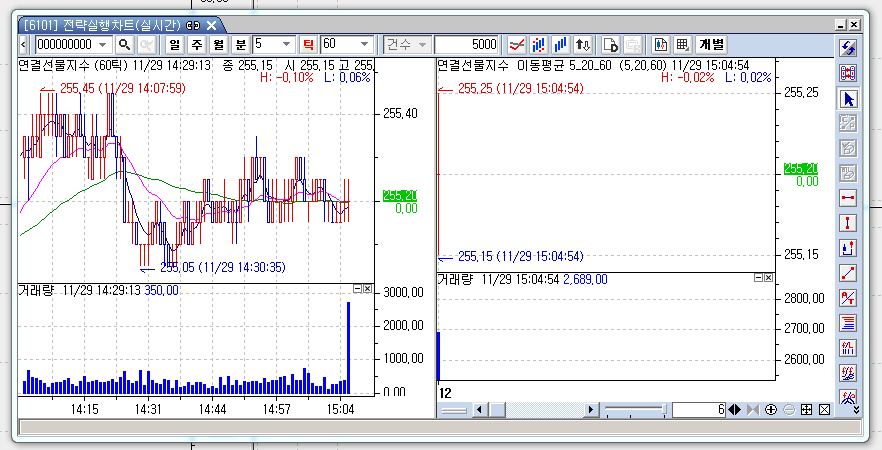Image resolution: width=882 pixels, height=450 pixels.
Task: Click the zoom-in plus circle icon
Action: (771, 410)
